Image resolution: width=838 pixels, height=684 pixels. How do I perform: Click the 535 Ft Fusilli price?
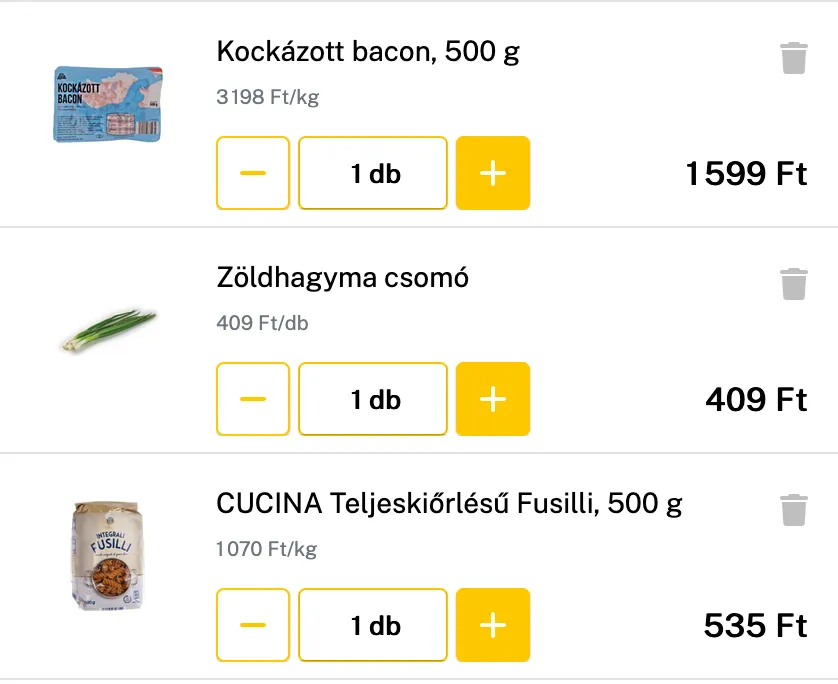click(755, 626)
